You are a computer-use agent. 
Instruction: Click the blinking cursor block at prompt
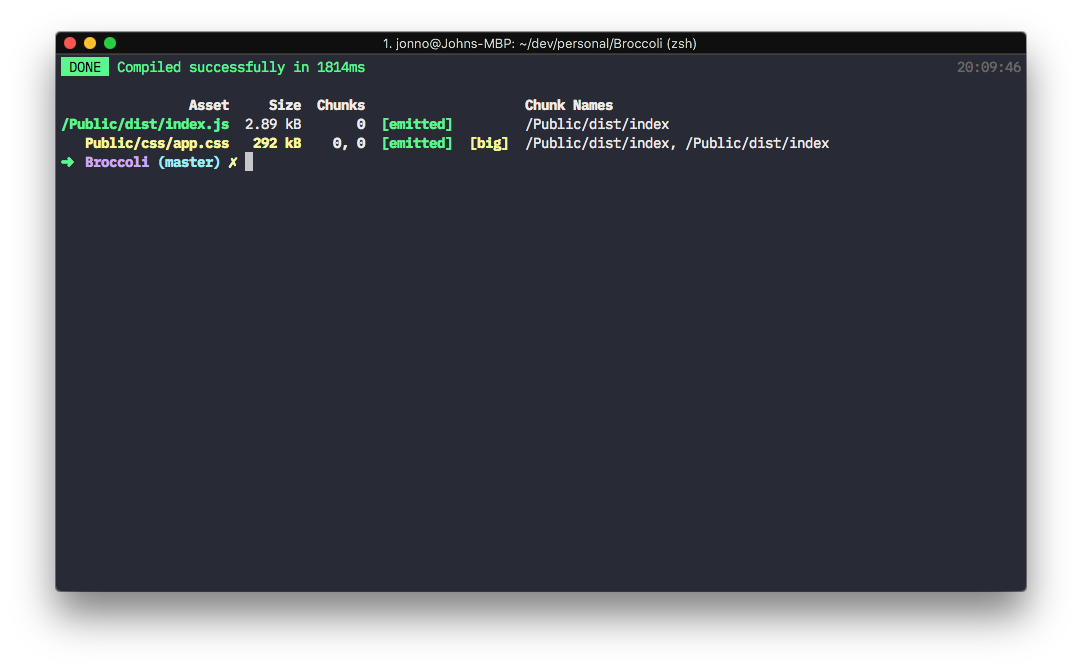point(247,161)
